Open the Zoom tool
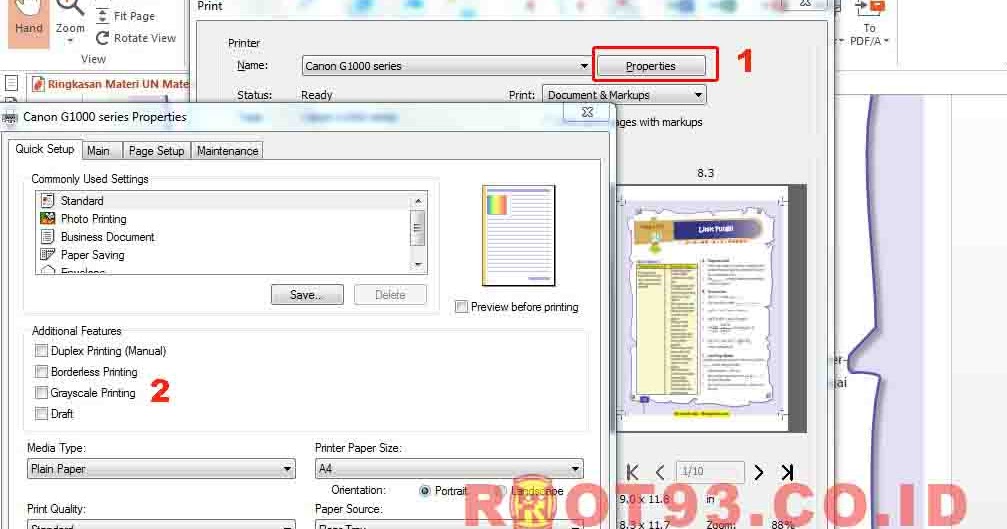This screenshot has height=529, width=1007. click(x=70, y=21)
